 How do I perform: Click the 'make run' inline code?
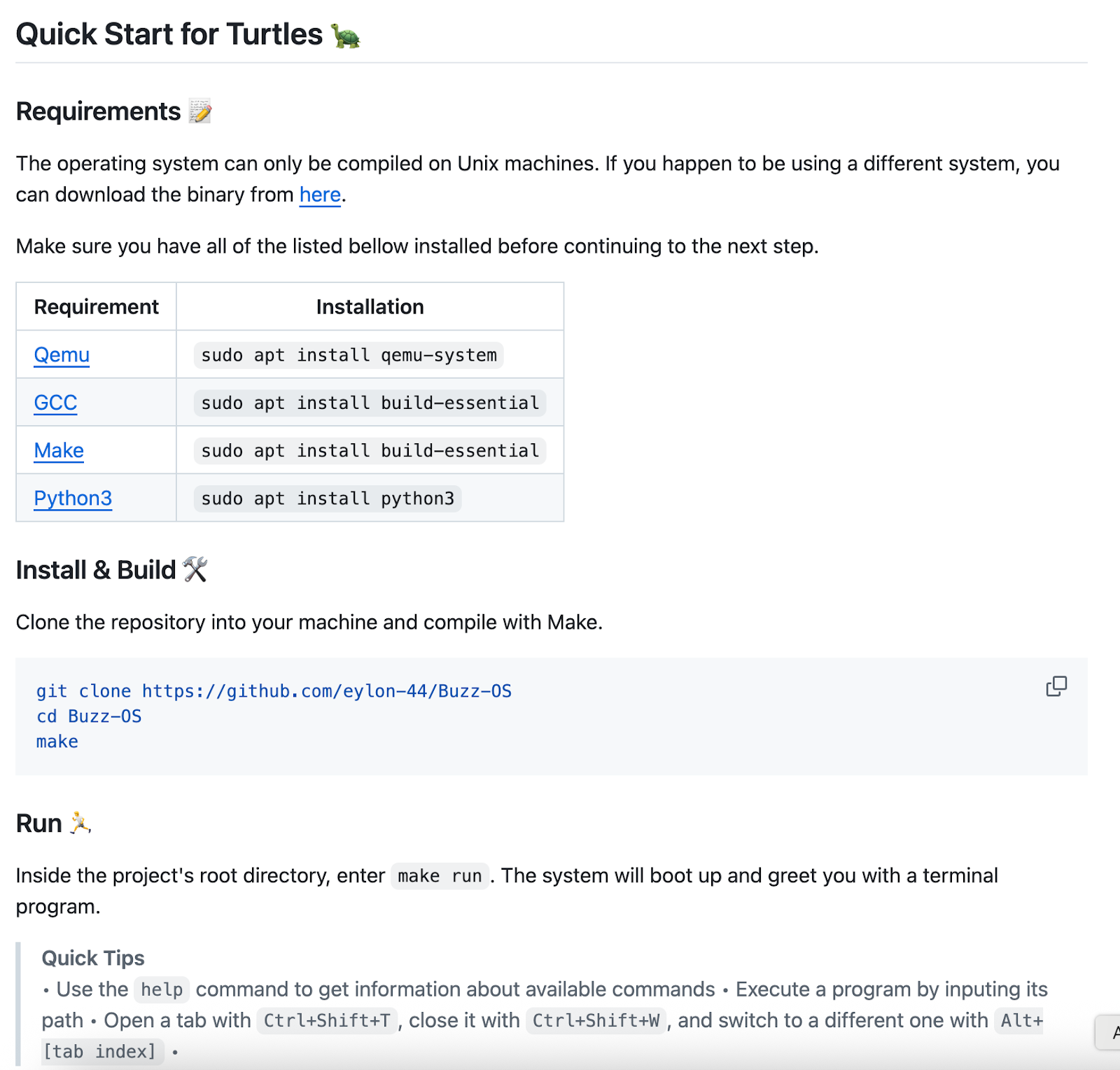[x=440, y=876]
